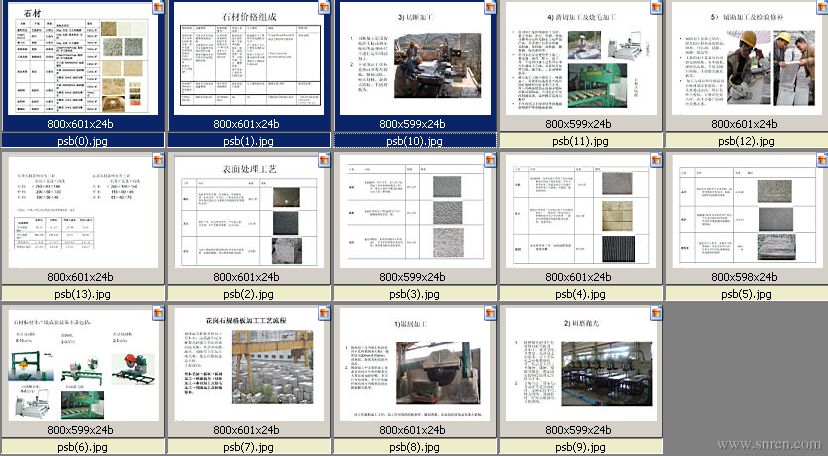Click file type icon on psb(0).jpg
The width and height of the screenshot is (828, 456).
[x=158, y=7]
